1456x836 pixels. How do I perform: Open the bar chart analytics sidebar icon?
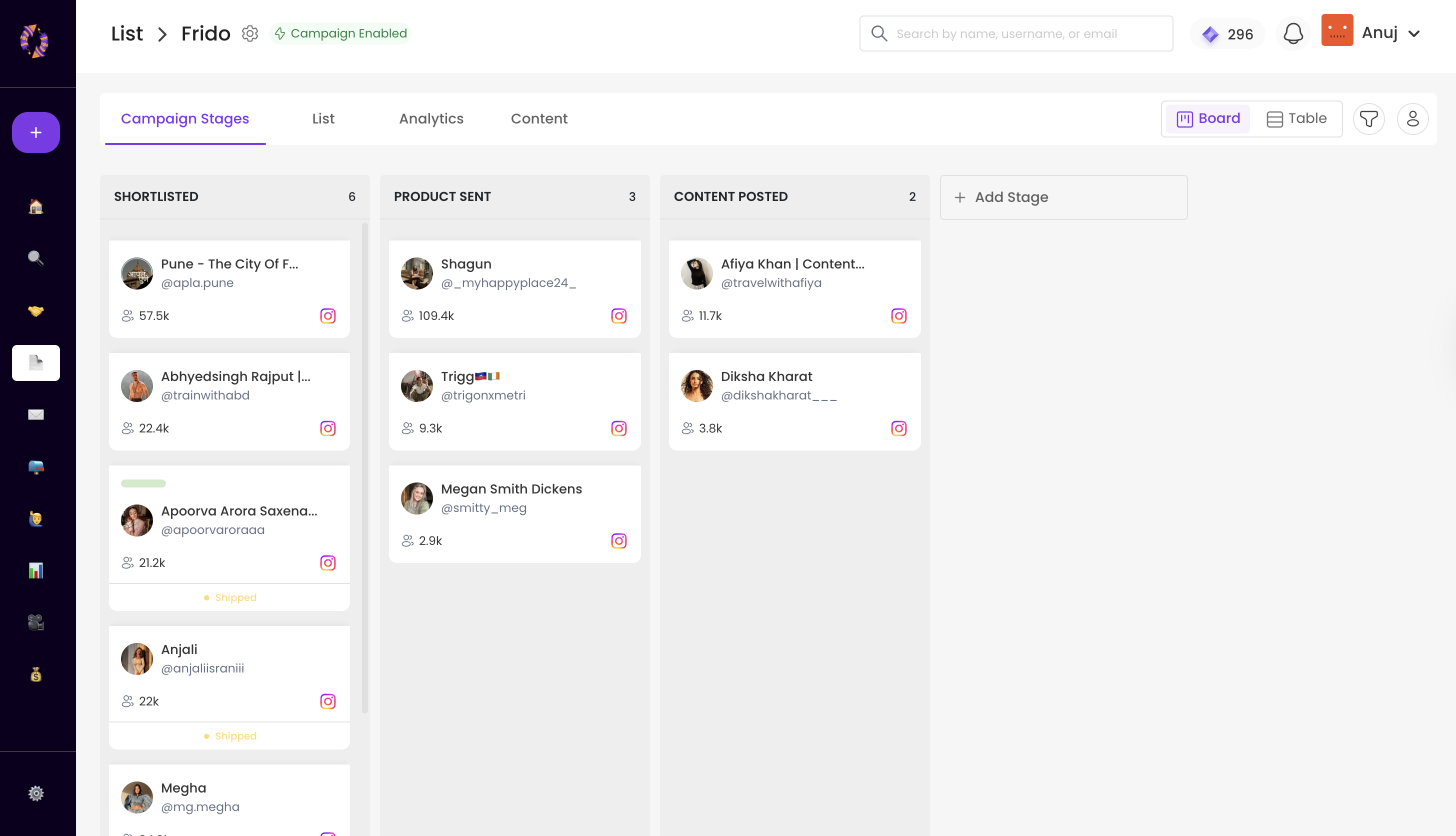[x=35, y=570]
